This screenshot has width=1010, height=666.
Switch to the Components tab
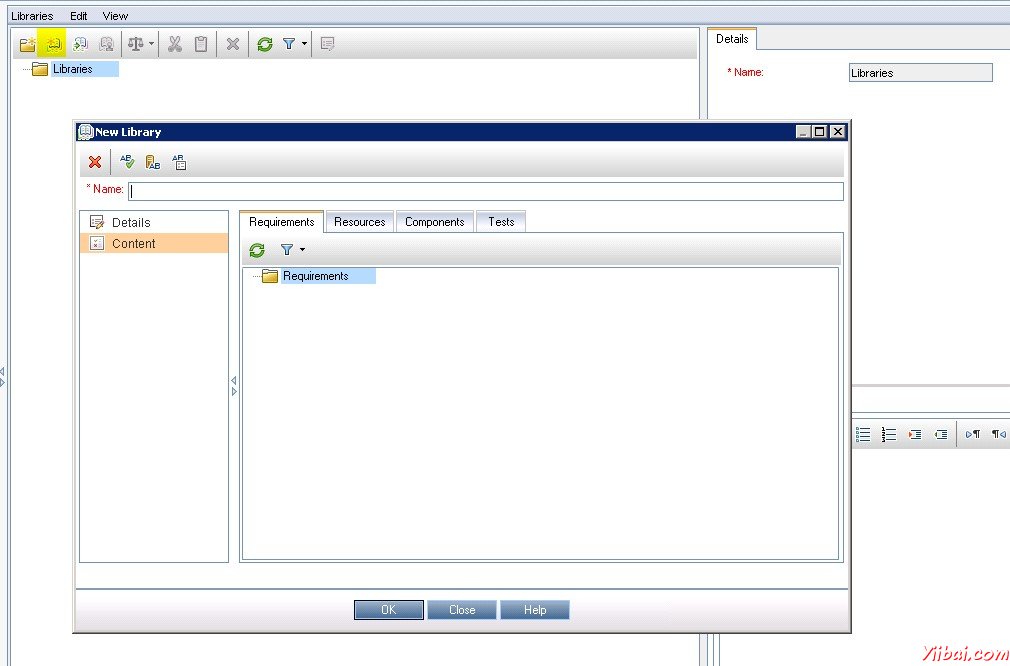pyautogui.click(x=434, y=222)
